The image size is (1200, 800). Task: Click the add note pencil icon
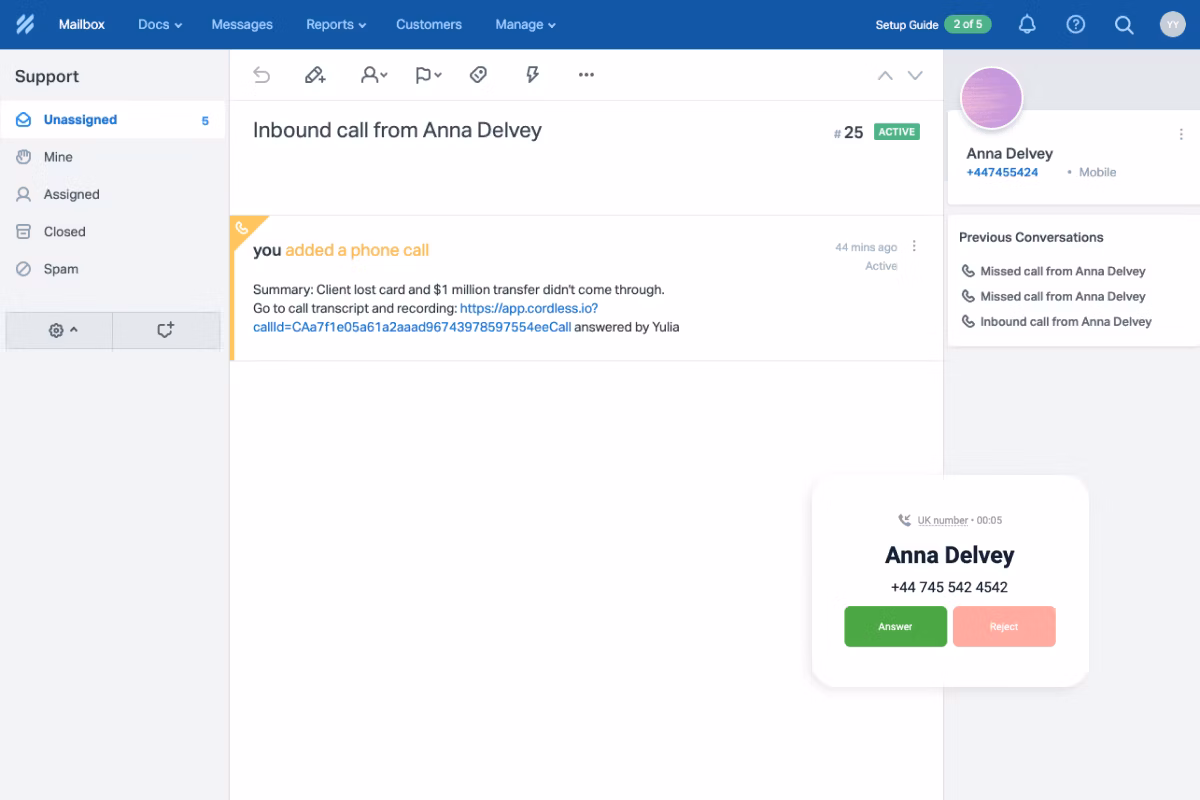coord(315,75)
